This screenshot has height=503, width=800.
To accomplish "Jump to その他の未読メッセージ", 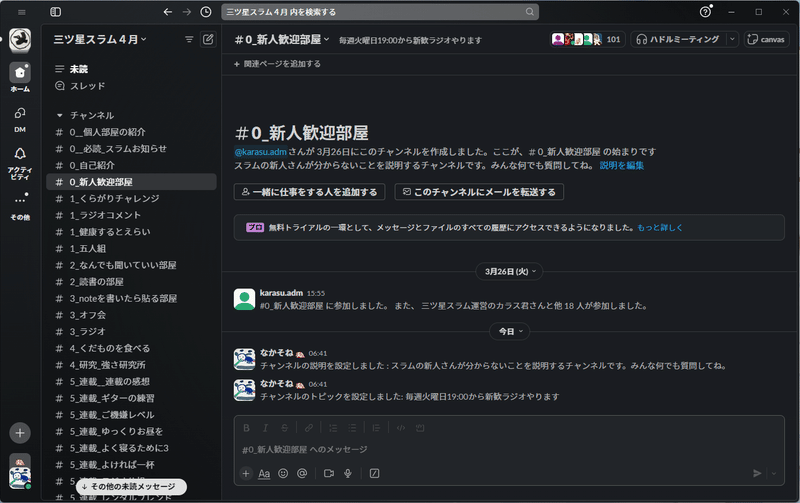I will click(132, 487).
